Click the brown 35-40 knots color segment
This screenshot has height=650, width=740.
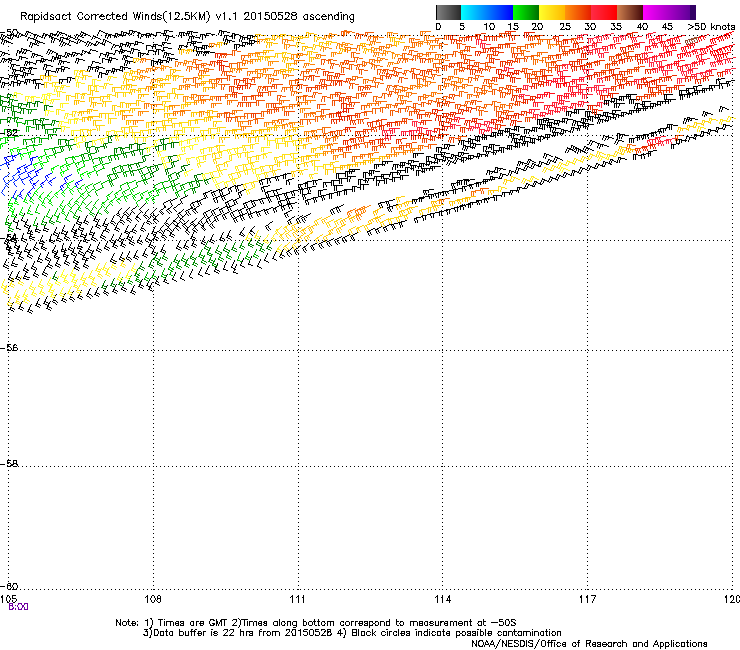[x=630, y=12]
